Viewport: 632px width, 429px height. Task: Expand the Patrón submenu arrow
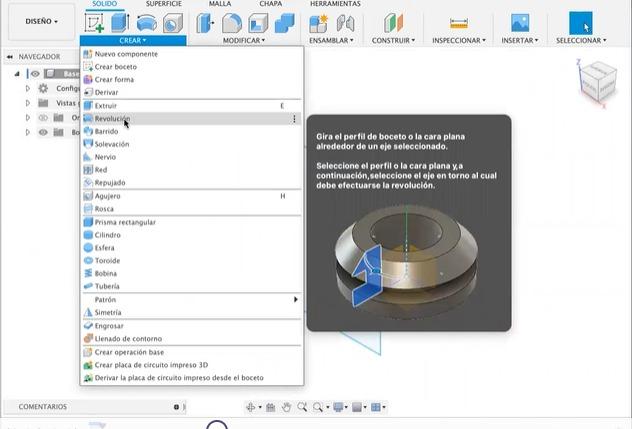(x=295, y=300)
